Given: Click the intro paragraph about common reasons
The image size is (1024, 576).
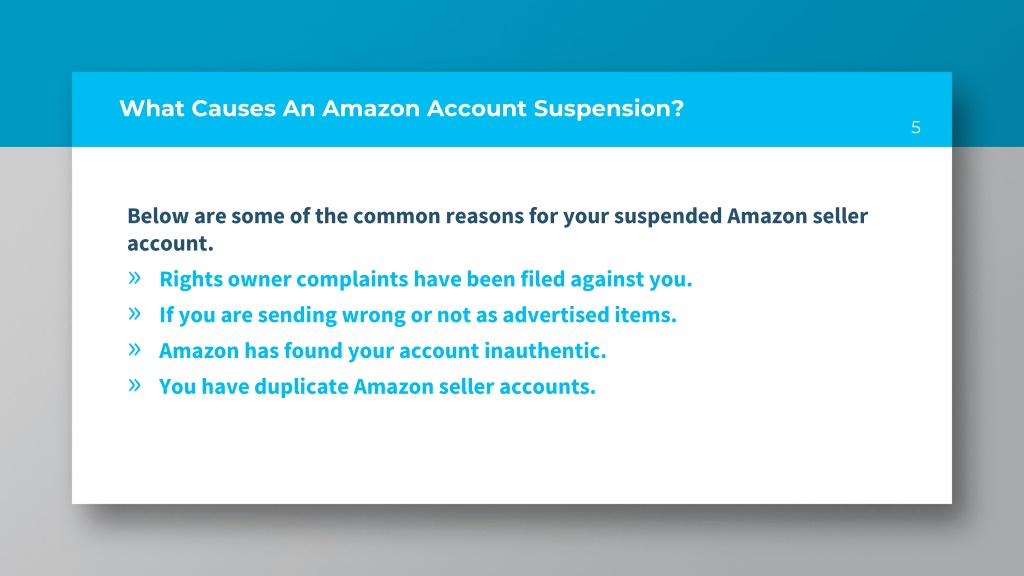Looking at the screenshot, I should pos(497,229).
